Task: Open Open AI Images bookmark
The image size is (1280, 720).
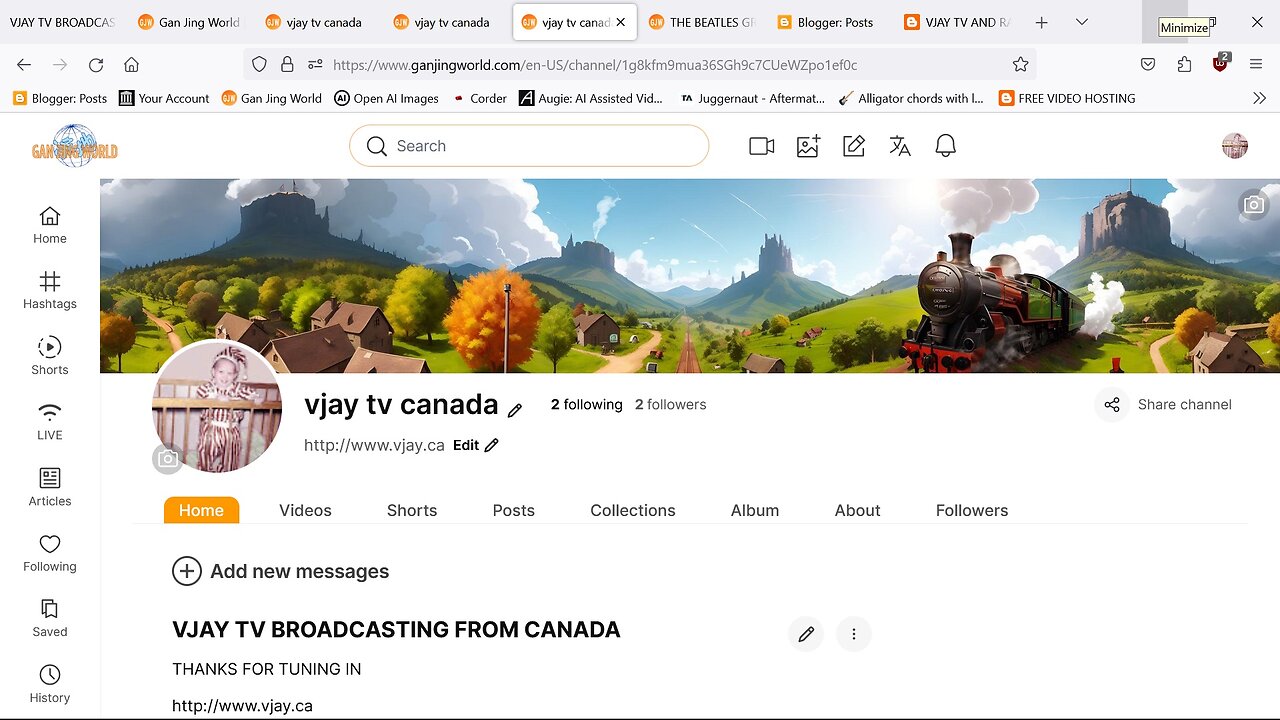Action: pyautogui.click(x=387, y=98)
